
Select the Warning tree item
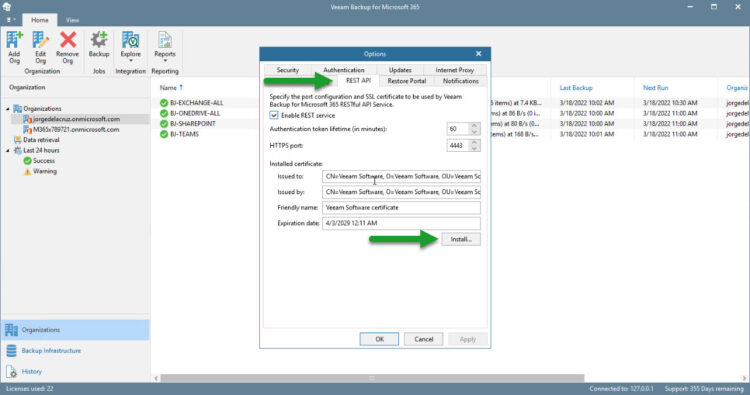click(44, 171)
